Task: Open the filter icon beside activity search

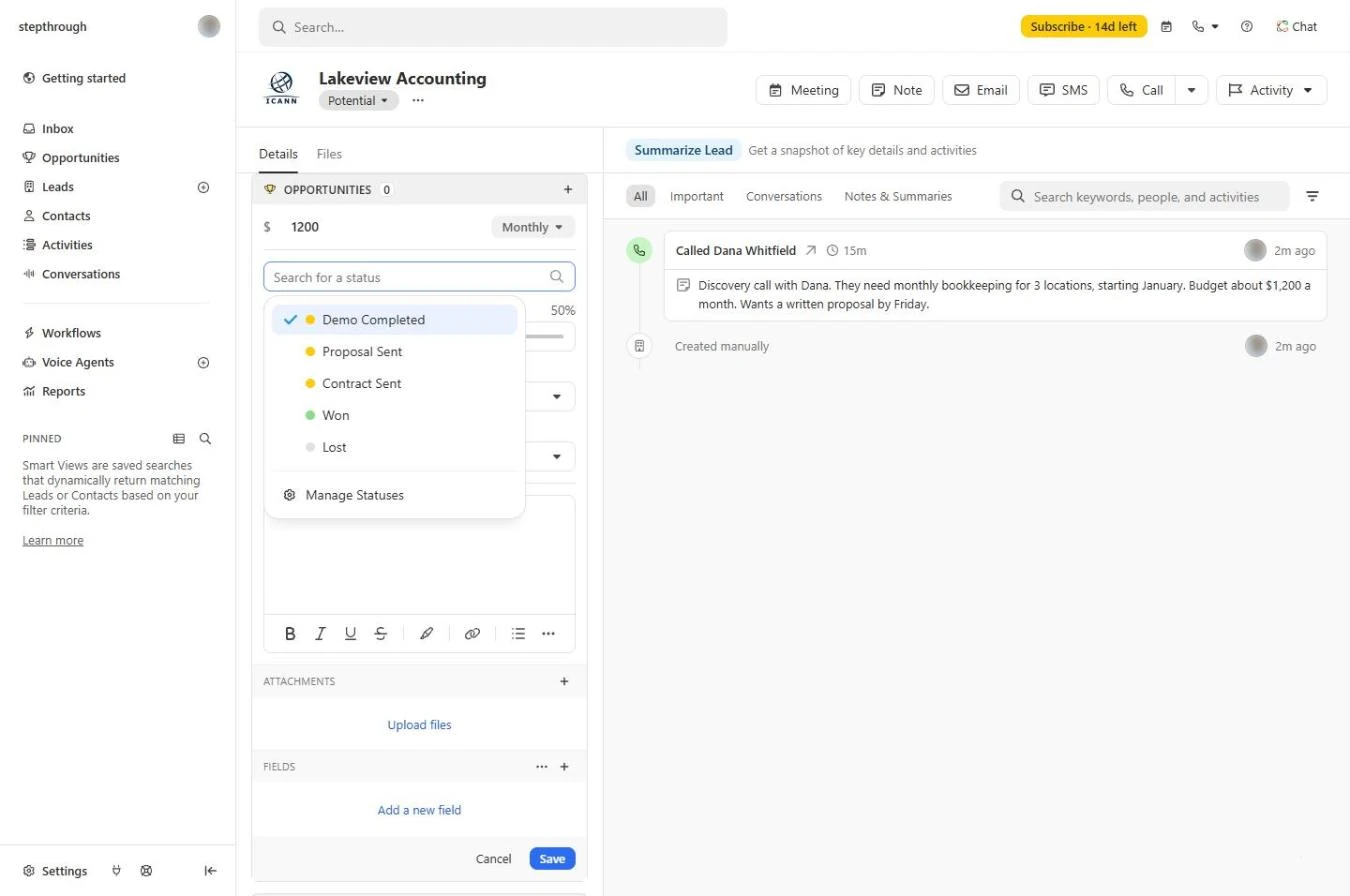Action: click(1312, 196)
